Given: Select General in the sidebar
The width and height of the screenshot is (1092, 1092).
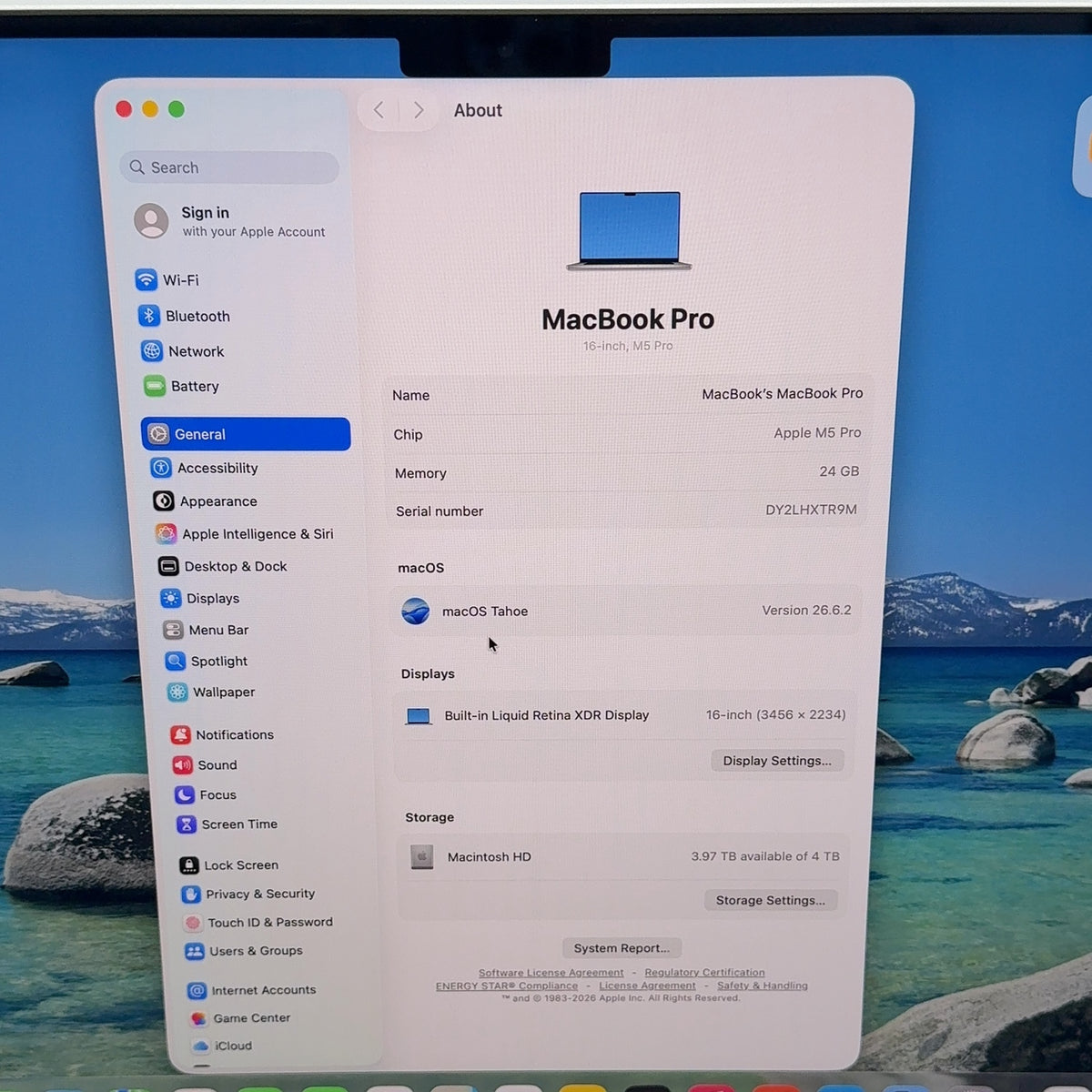Looking at the screenshot, I should pos(246,434).
